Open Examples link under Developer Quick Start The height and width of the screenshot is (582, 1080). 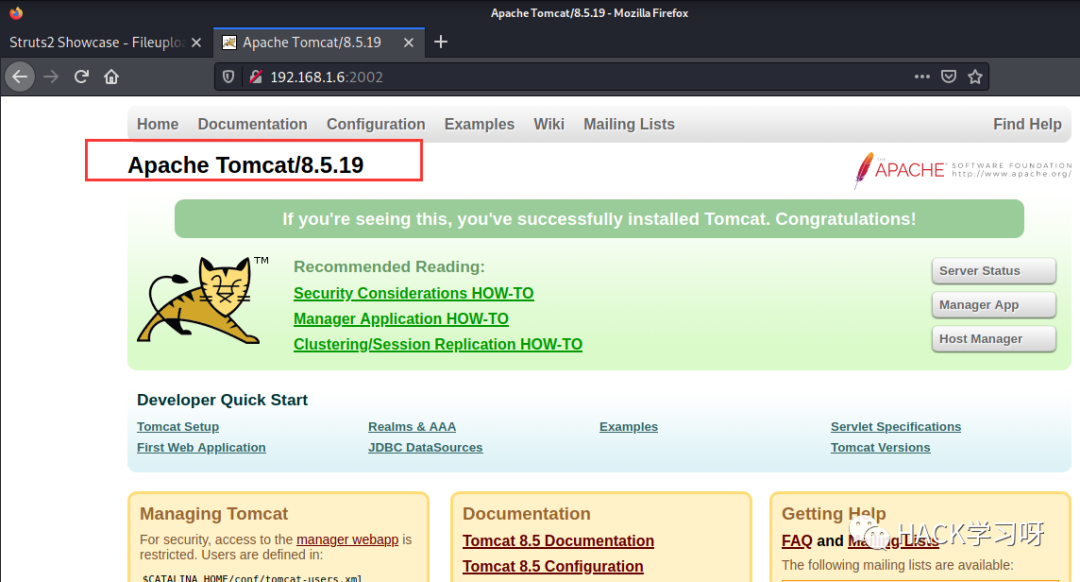pyautogui.click(x=628, y=426)
